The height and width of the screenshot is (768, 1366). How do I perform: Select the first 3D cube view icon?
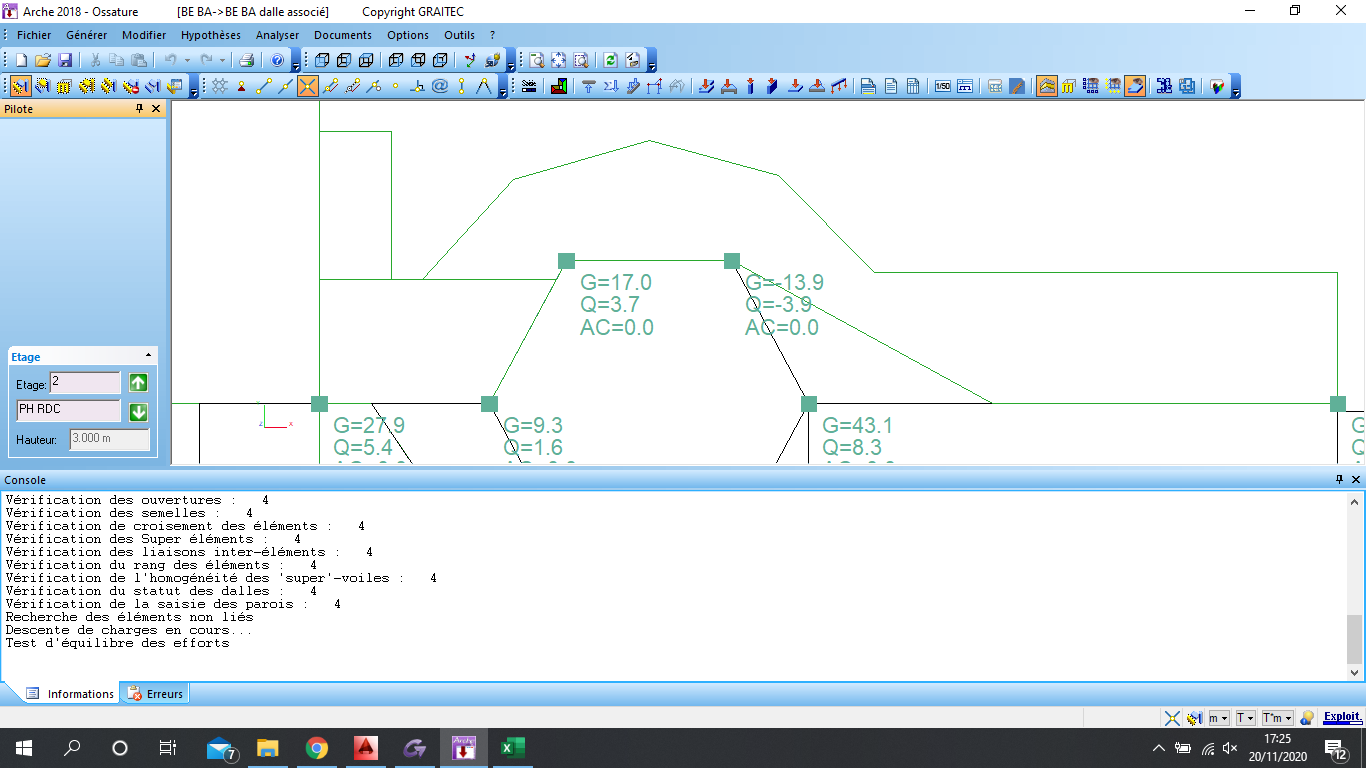pos(321,60)
